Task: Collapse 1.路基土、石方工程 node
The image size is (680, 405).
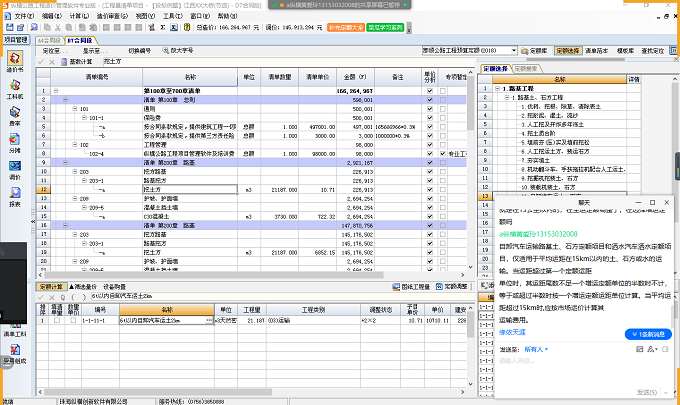Action: click(x=507, y=98)
